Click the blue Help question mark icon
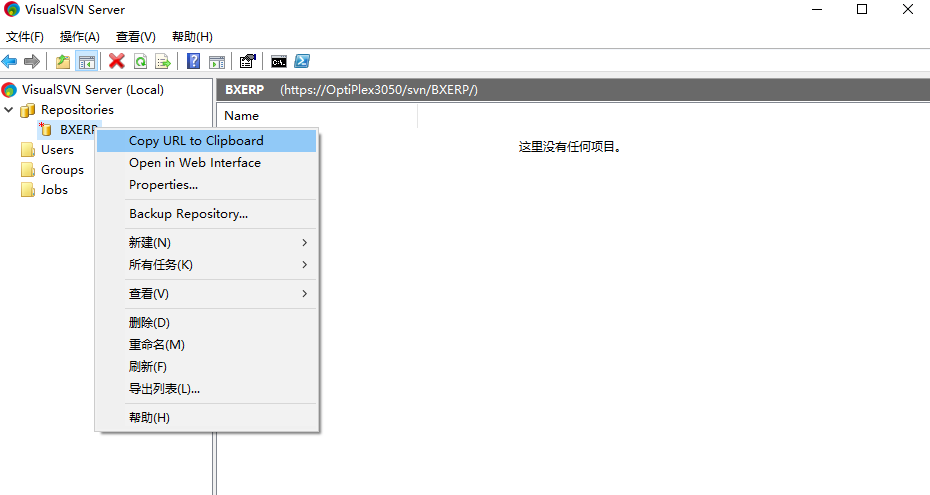930x495 pixels. click(193, 61)
